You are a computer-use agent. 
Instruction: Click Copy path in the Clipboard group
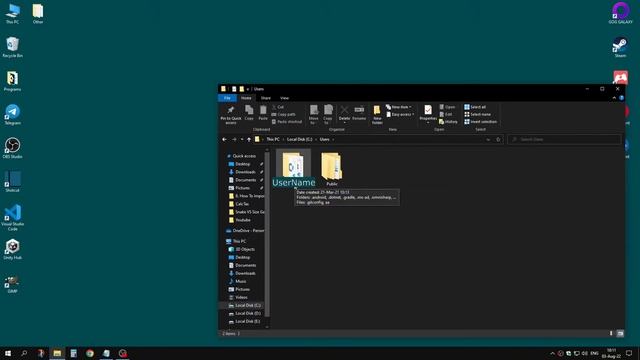point(283,115)
